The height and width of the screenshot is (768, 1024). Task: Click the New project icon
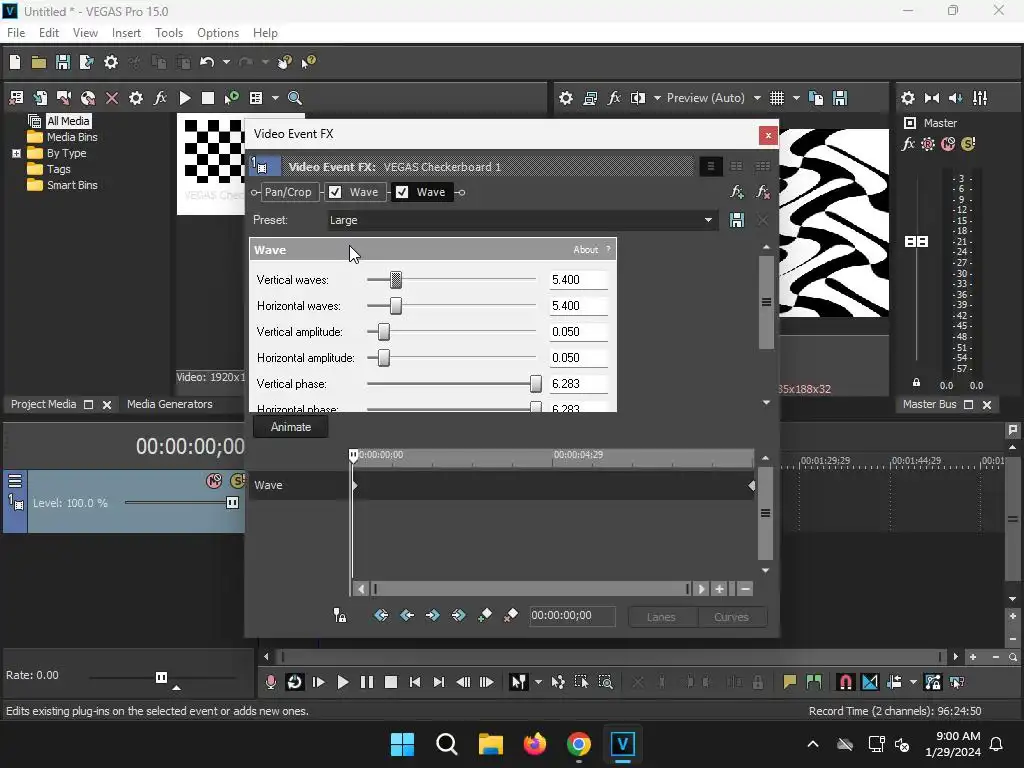(x=15, y=62)
